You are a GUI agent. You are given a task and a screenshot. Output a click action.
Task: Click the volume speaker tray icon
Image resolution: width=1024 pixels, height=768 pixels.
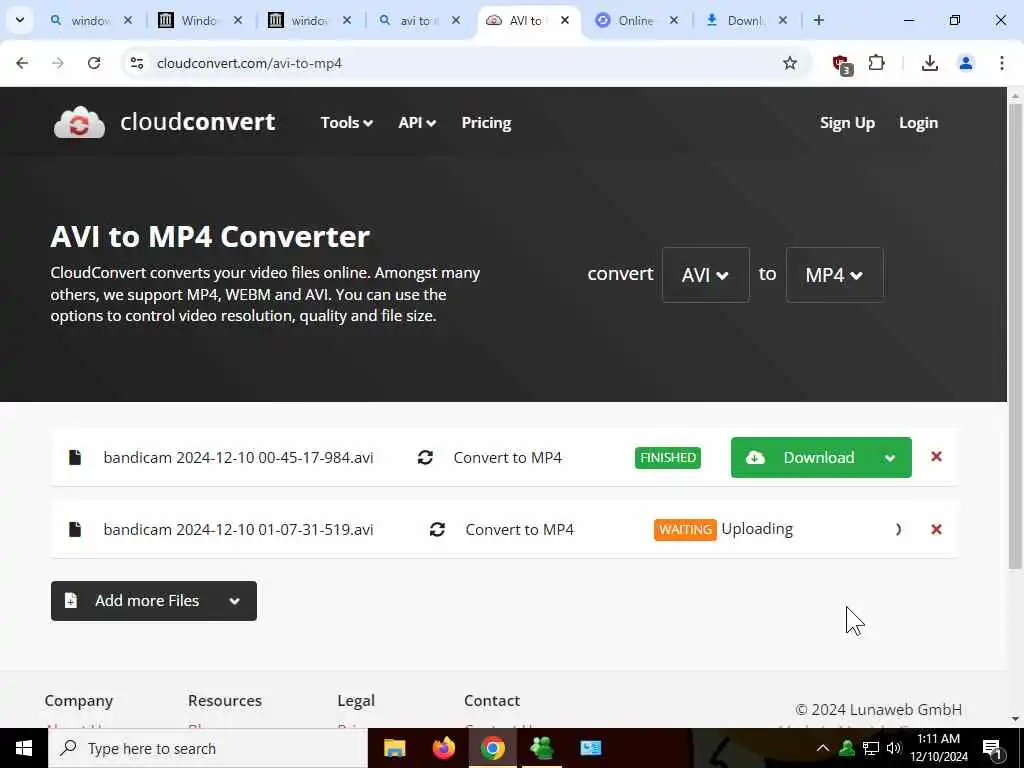894,748
